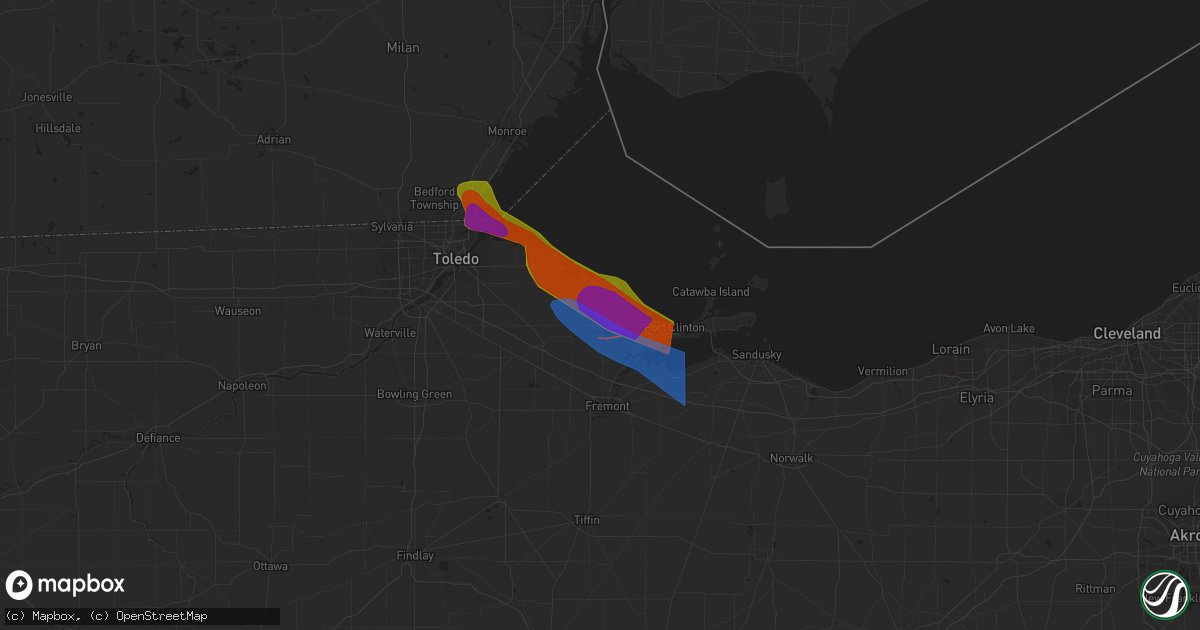This screenshot has height=630, width=1200.
Task: Click the Wauseon label
Action: [237, 311]
